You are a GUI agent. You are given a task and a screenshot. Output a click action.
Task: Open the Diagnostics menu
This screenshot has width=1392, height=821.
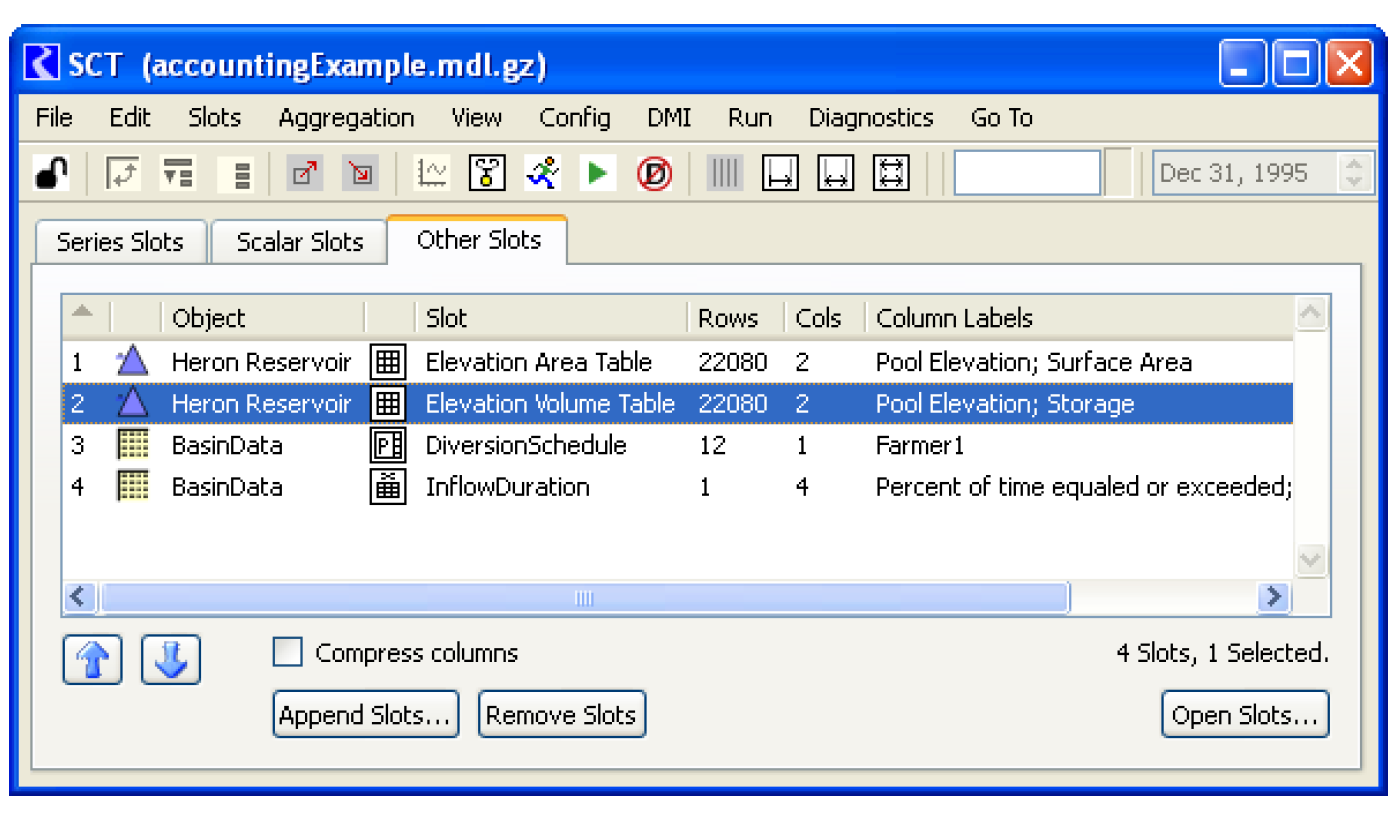coord(870,118)
